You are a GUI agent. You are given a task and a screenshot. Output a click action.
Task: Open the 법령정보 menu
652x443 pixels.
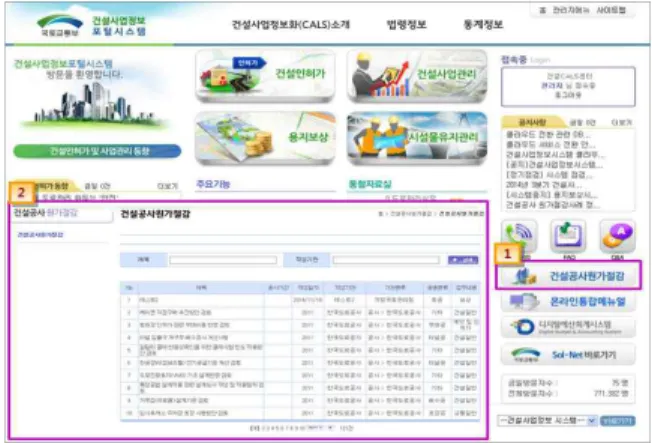tap(406, 25)
